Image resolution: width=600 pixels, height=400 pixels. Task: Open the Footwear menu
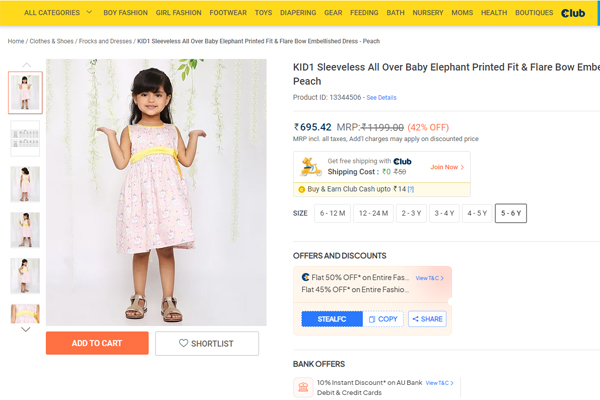click(x=228, y=13)
